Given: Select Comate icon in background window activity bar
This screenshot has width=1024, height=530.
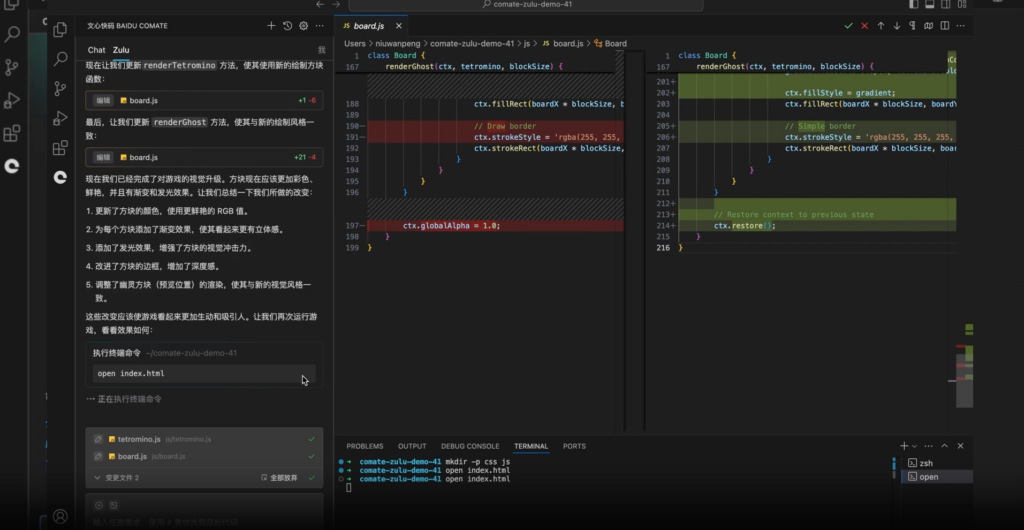Looking at the screenshot, I should pos(12,166).
